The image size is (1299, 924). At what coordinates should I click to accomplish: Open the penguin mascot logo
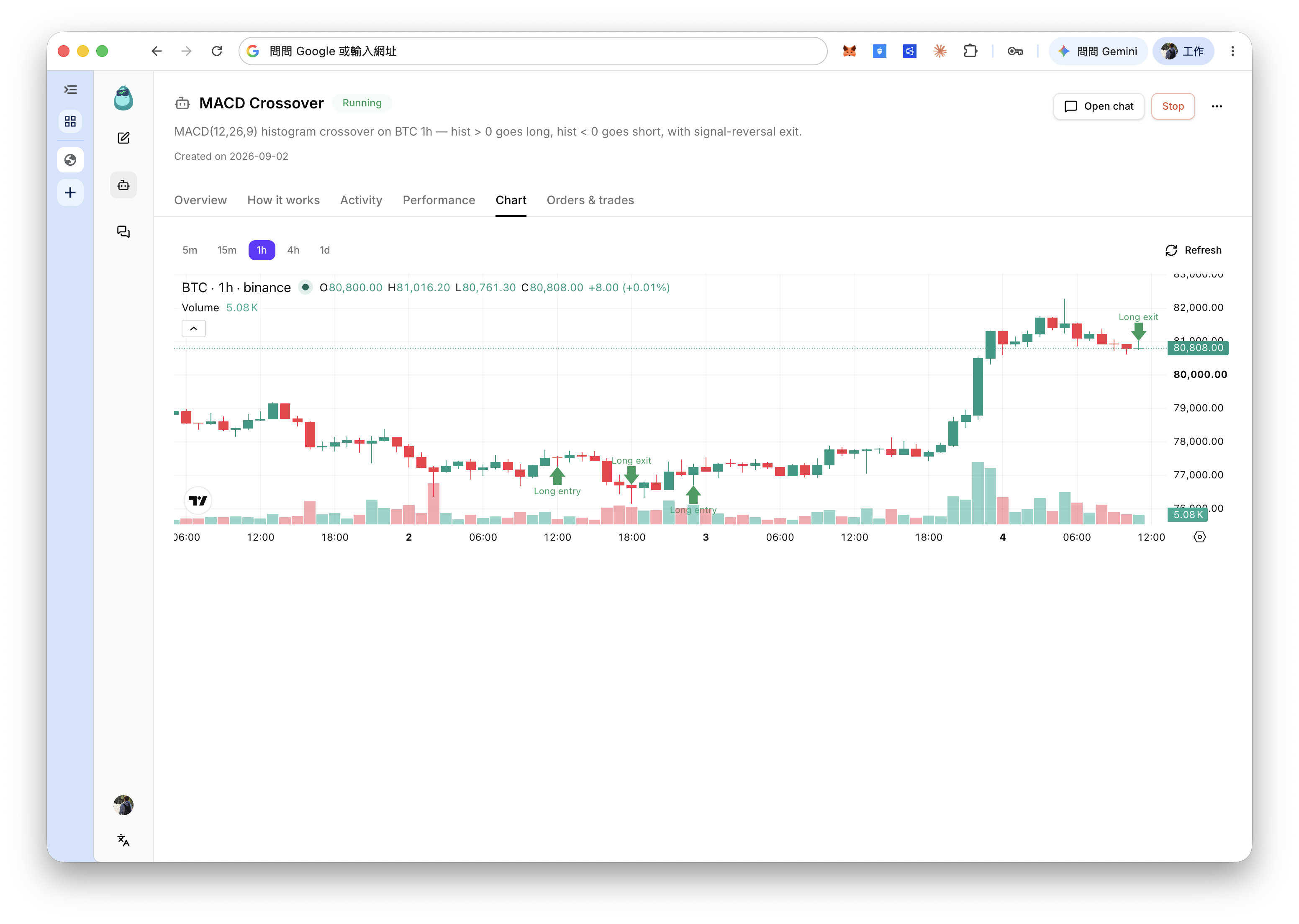point(123,98)
